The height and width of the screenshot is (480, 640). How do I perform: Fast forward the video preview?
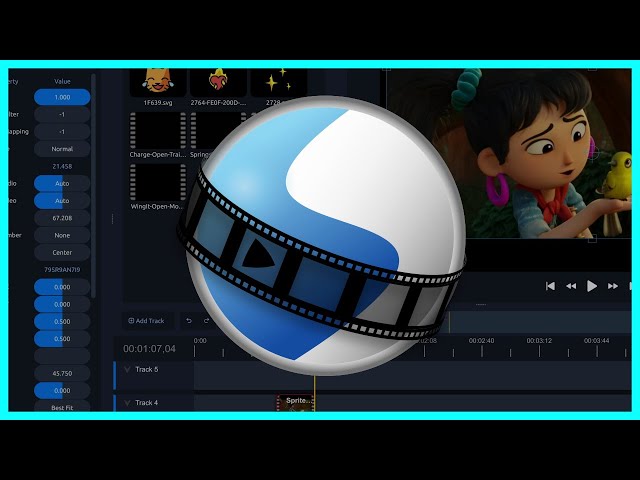pos(613,286)
